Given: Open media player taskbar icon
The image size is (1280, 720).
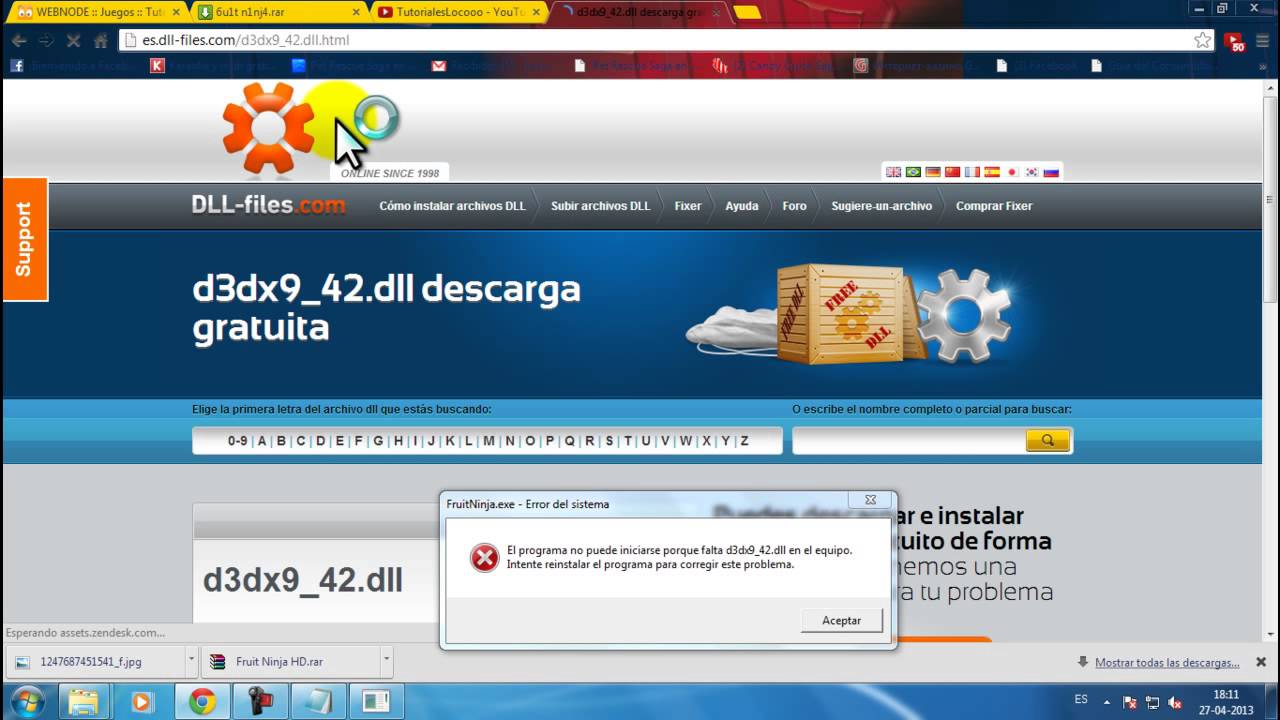Looking at the screenshot, I should (x=141, y=701).
